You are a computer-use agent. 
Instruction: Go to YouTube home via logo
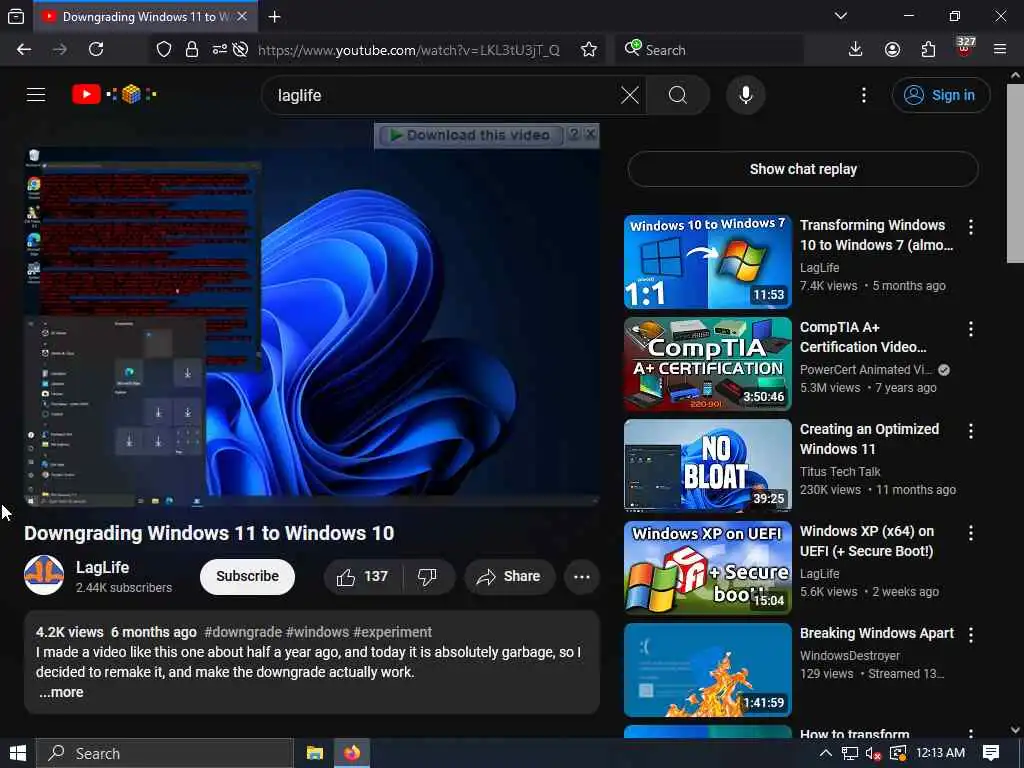[114, 95]
